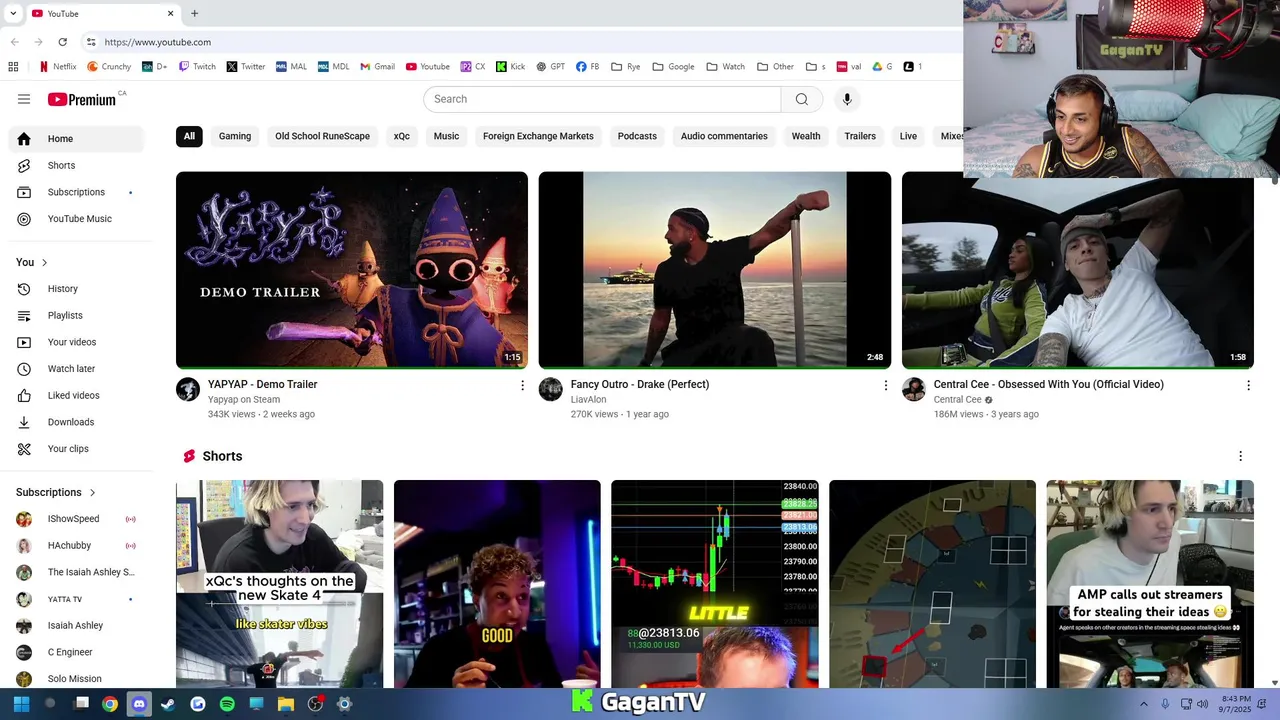Open Gmail bookmark
Image resolution: width=1280 pixels, height=720 pixels.
coord(377,67)
